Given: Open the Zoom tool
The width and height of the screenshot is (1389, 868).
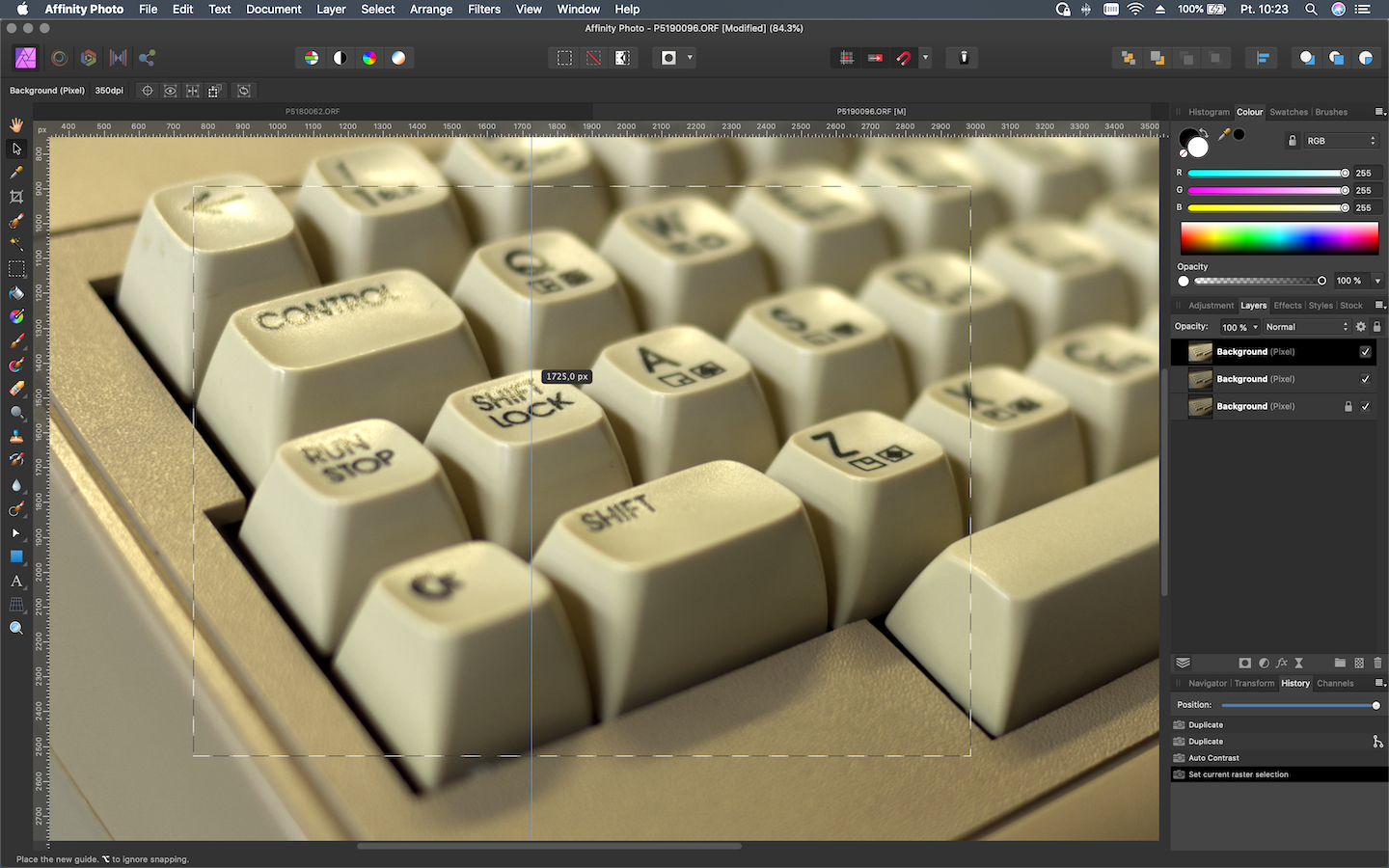Looking at the screenshot, I should tap(16, 628).
